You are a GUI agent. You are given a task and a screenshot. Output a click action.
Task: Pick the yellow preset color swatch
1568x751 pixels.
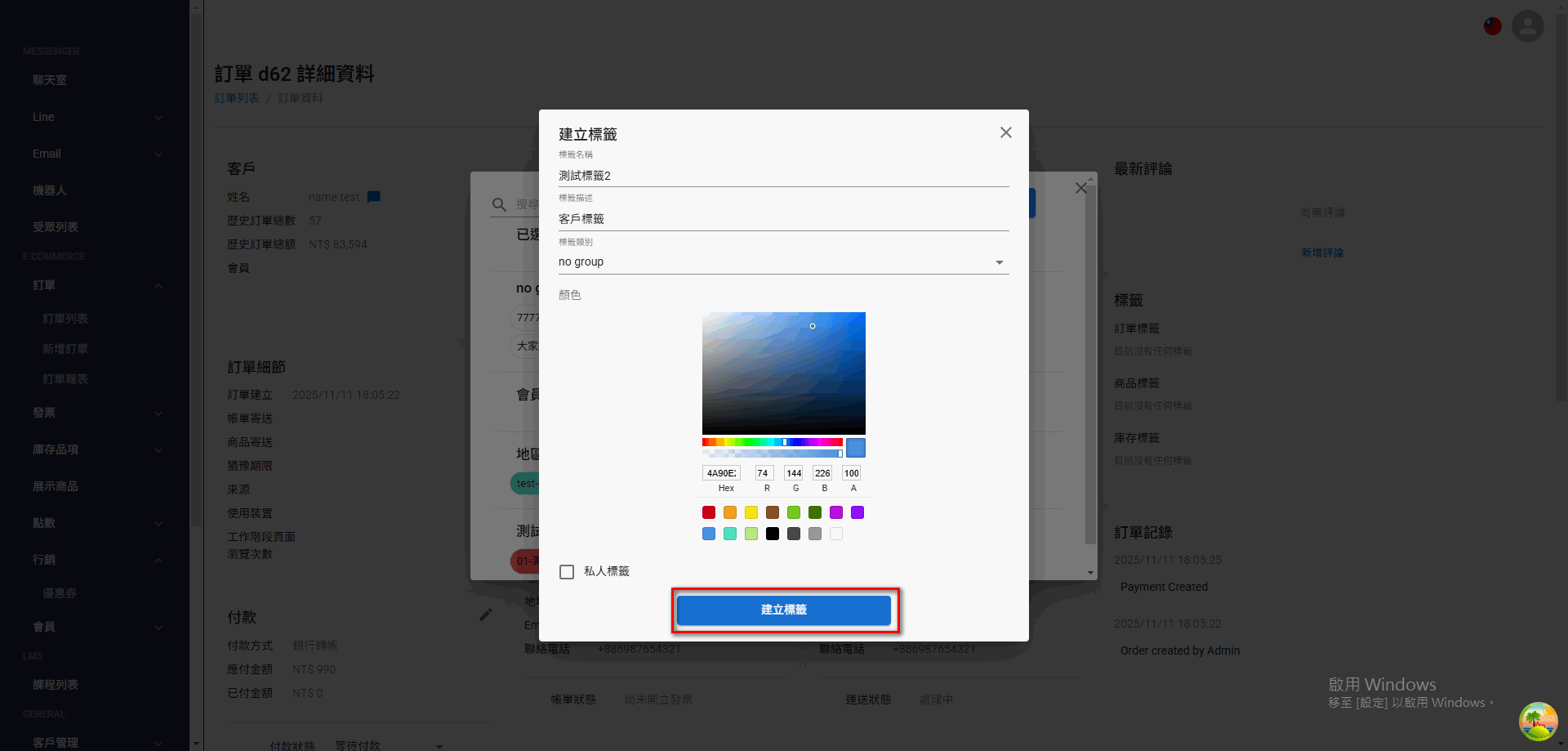coord(751,512)
